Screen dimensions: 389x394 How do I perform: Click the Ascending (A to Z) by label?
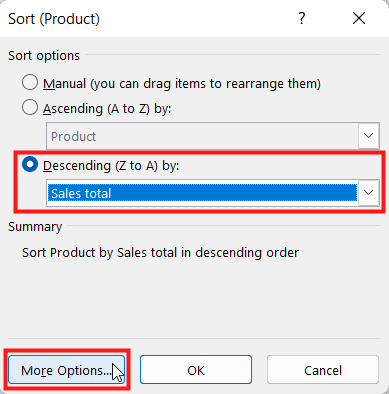107,109
